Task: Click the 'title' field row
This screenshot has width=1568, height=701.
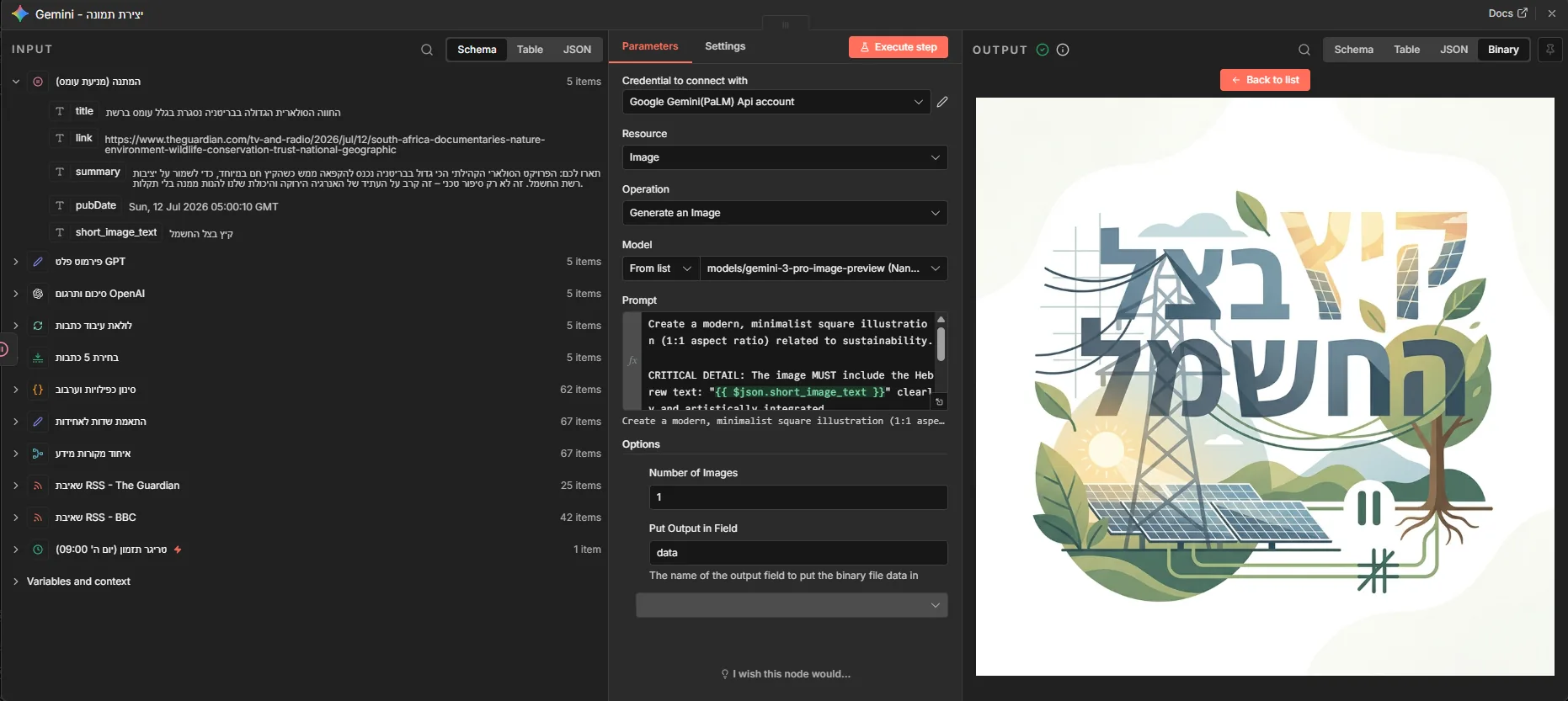Action: click(x=197, y=112)
